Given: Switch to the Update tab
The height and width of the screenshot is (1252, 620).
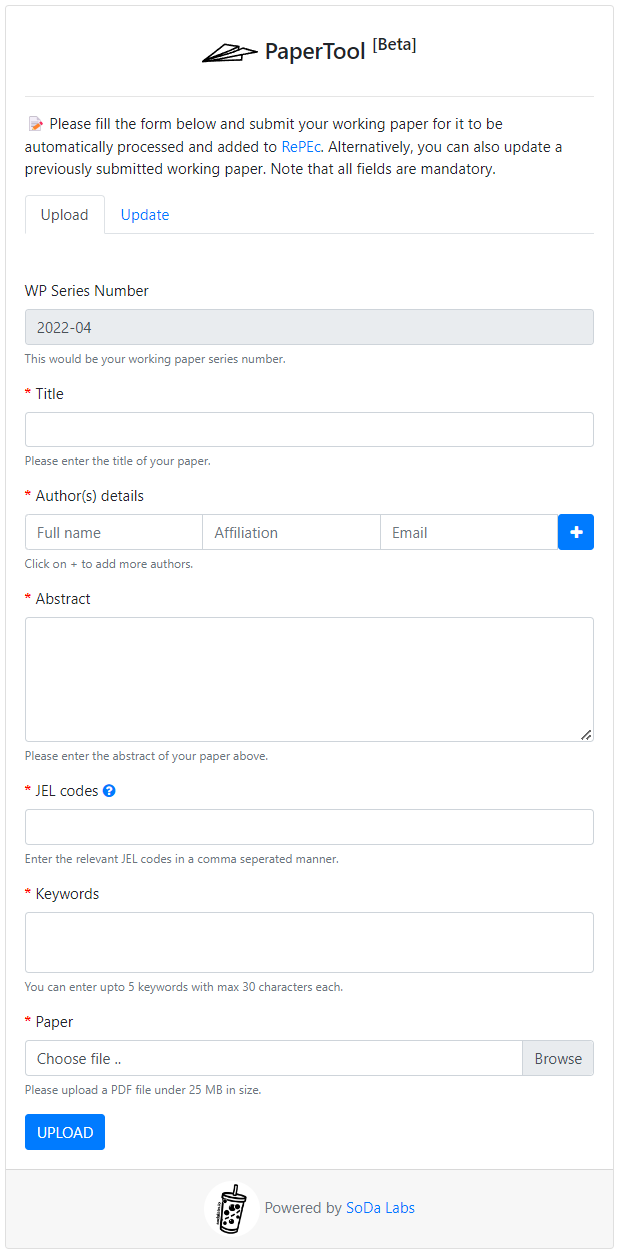Looking at the screenshot, I should 145,215.
